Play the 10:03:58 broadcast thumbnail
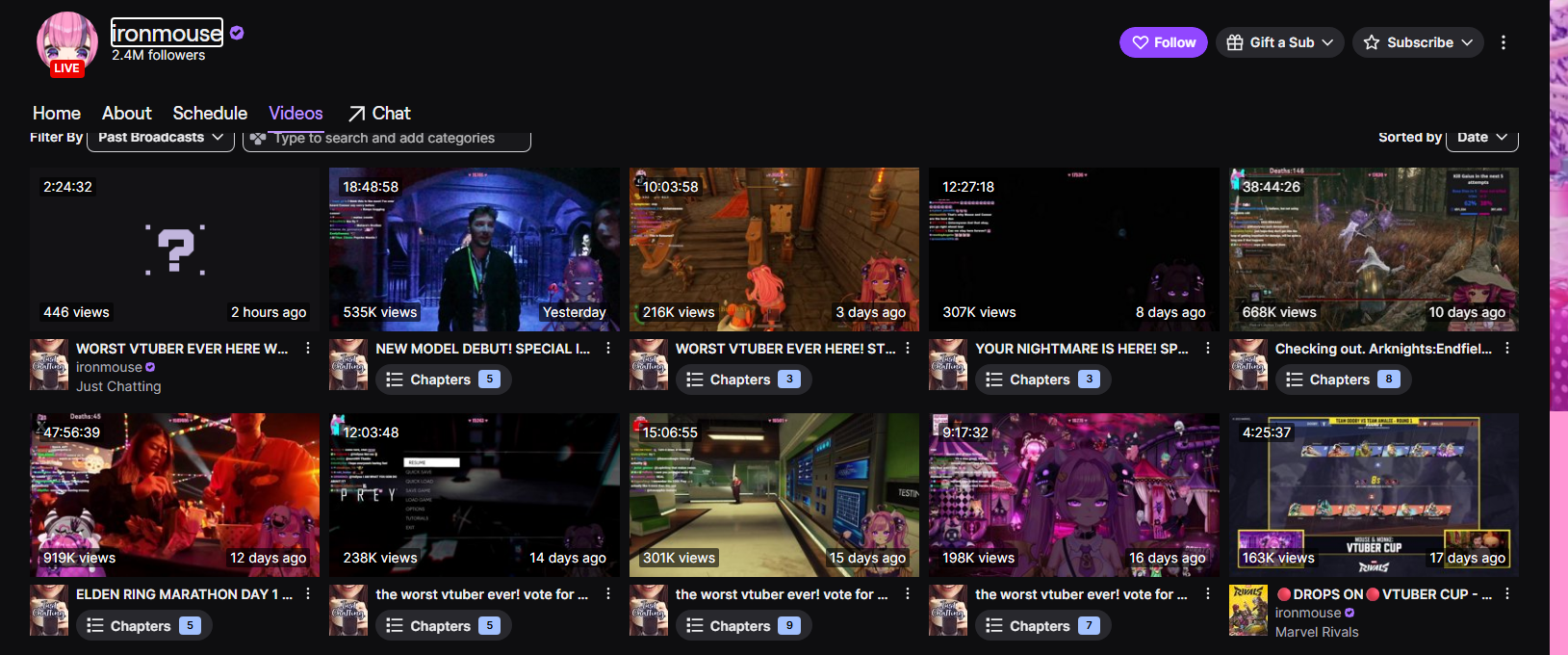1568x655 pixels. [x=774, y=249]
